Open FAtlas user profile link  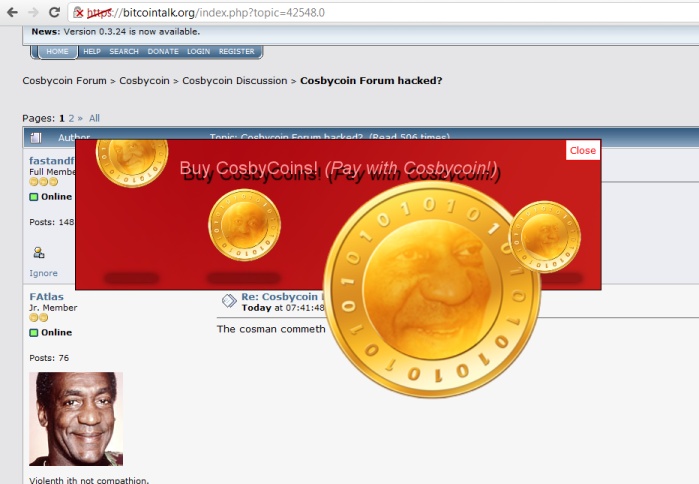[46, 297]
